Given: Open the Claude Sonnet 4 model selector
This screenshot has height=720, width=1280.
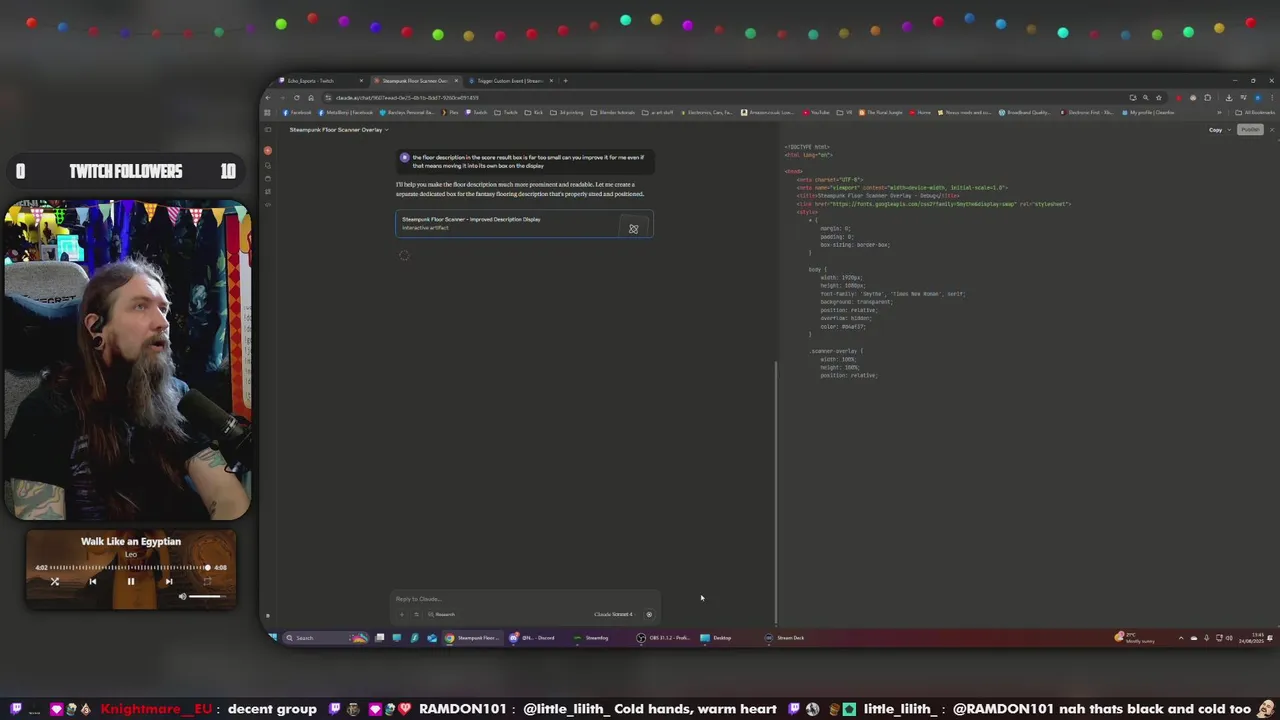Looking at the screenshot, I should [x=615, y=614].
